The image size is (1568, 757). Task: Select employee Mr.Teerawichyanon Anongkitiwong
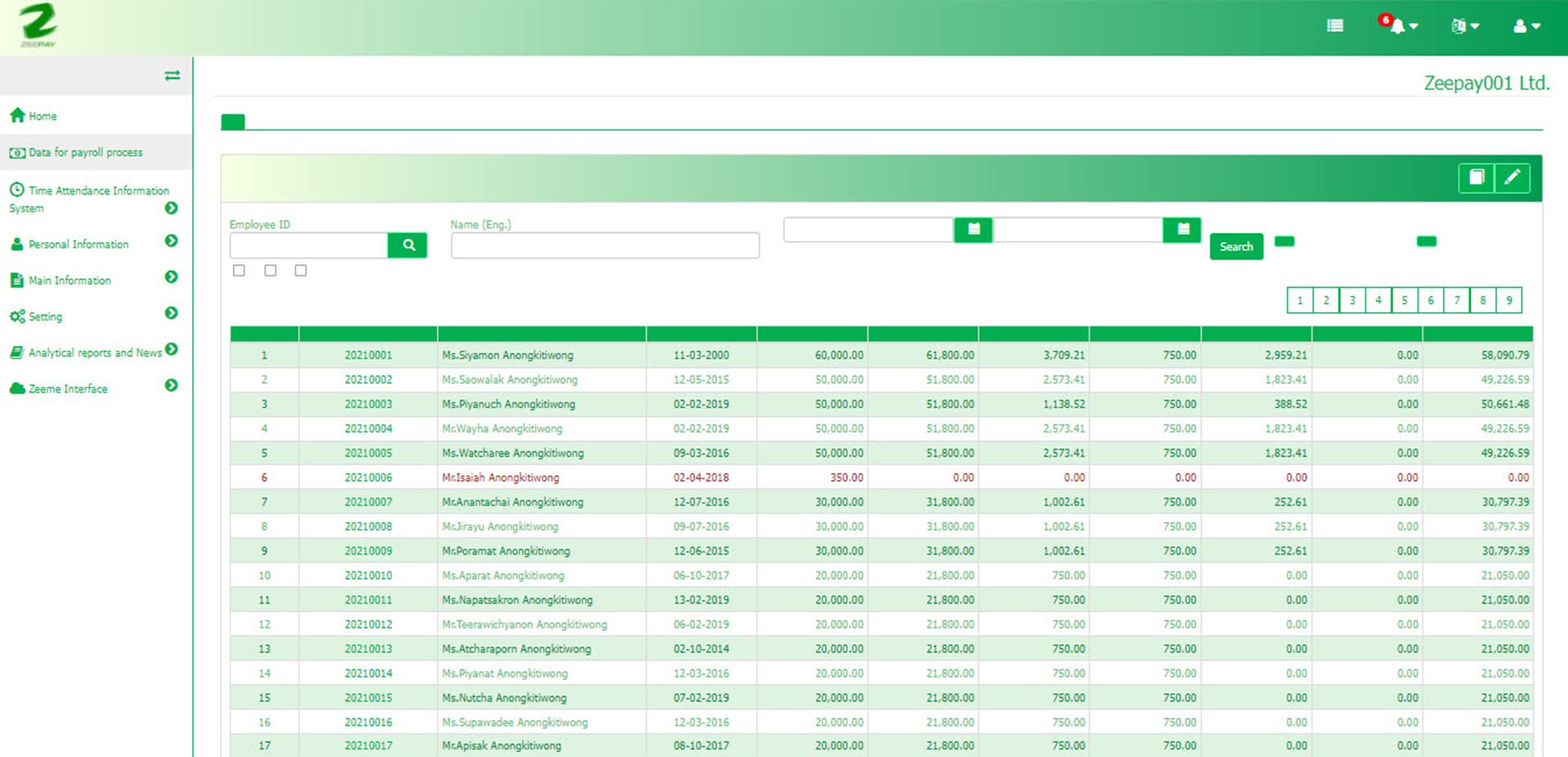pyautogui.click(x=524, y=625)
